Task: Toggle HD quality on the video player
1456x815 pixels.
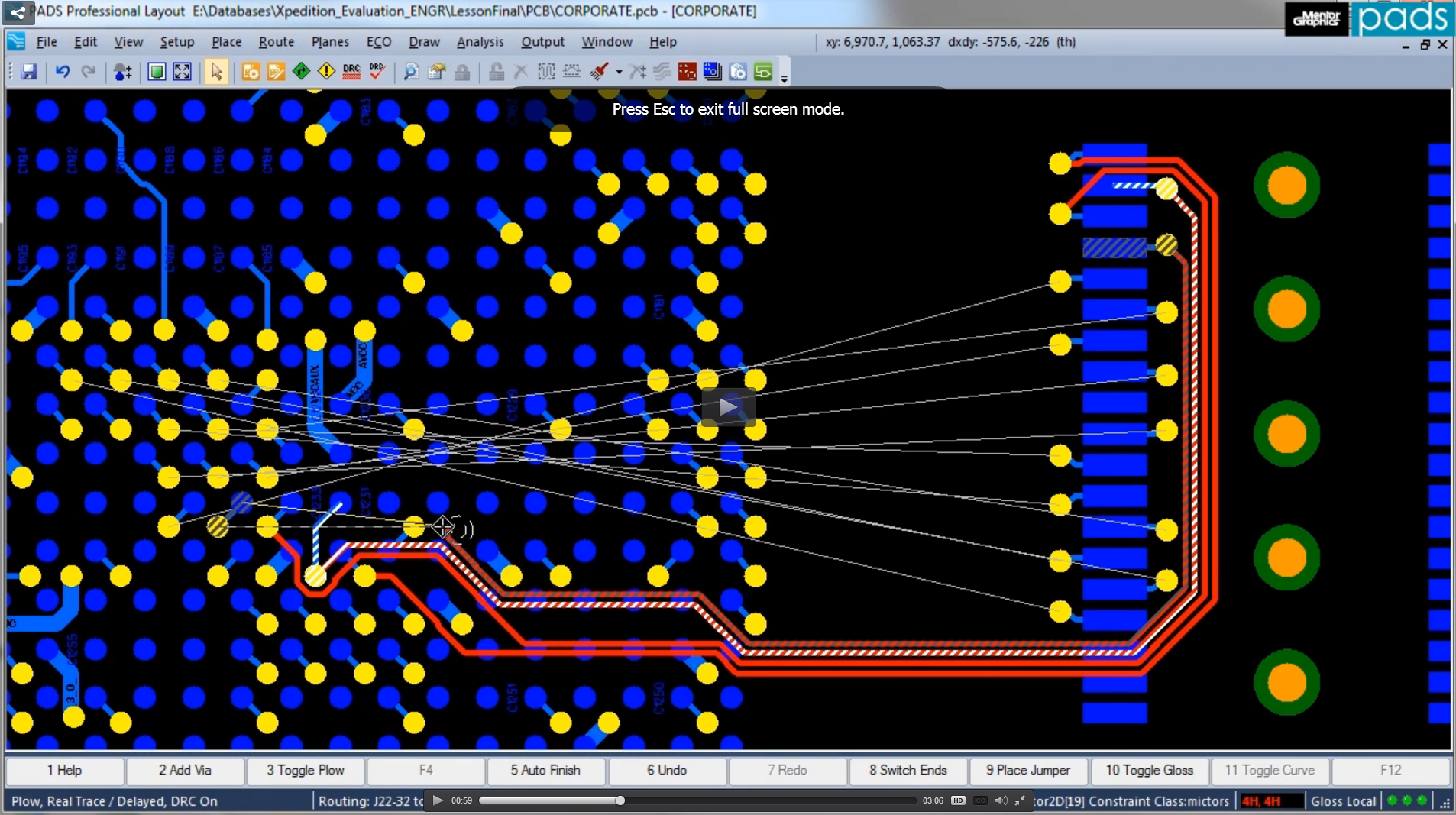Action: click(x=958, y=800)
